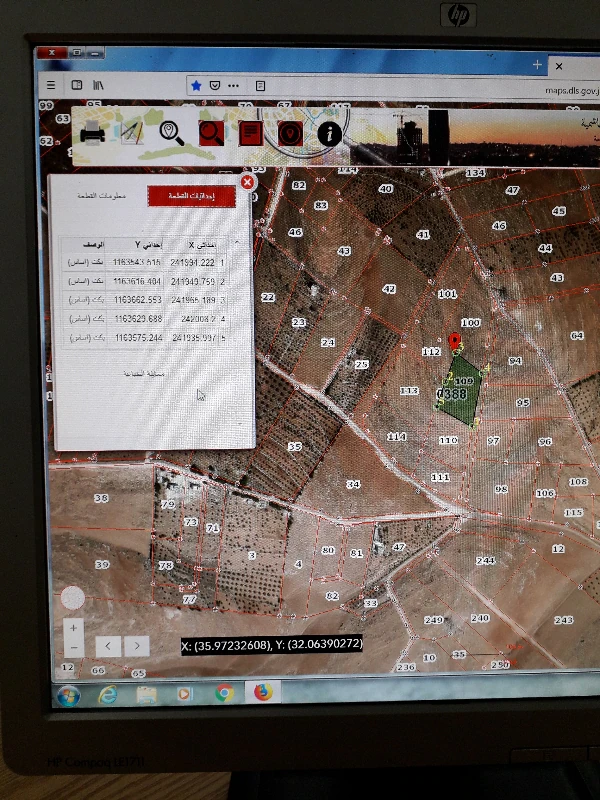The height and width of the screenshot is (800, 600).
Task: Click the blue bookmark star
Action: coord(196,85)
